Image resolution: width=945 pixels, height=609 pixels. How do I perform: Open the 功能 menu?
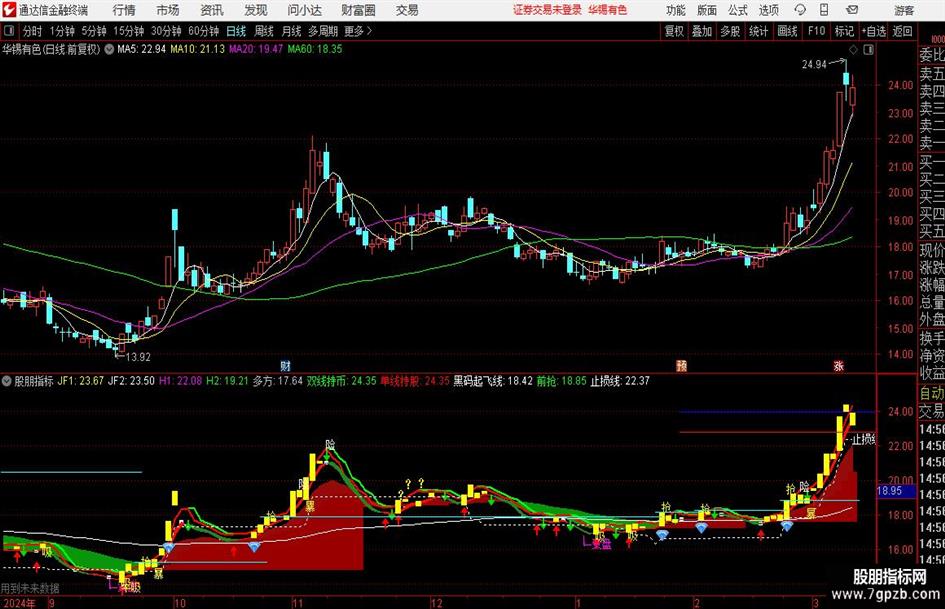pos(676,10)
